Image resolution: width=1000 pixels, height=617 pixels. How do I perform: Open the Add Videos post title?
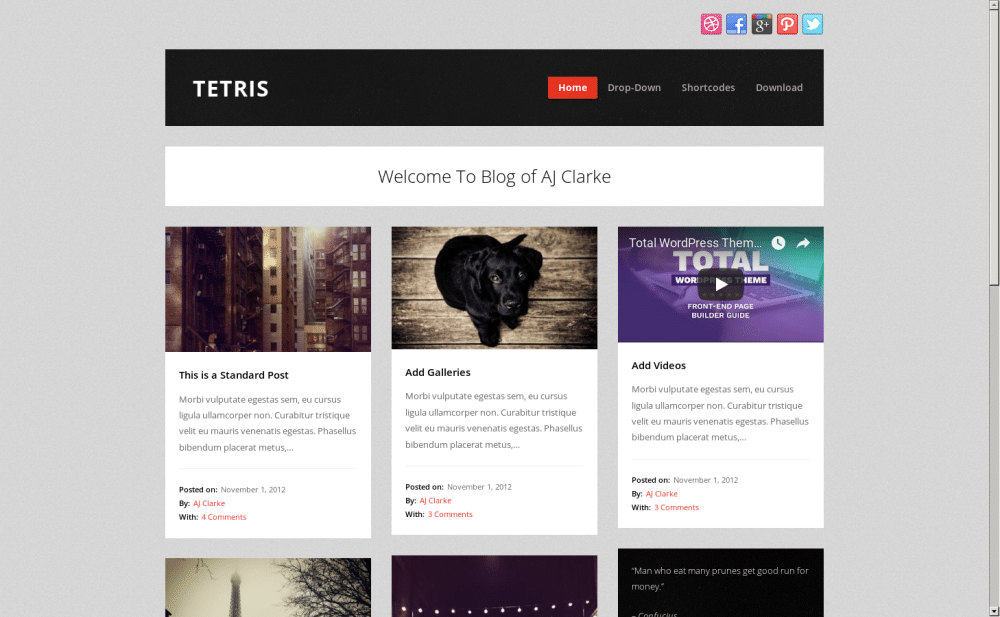tap(659, 366)
